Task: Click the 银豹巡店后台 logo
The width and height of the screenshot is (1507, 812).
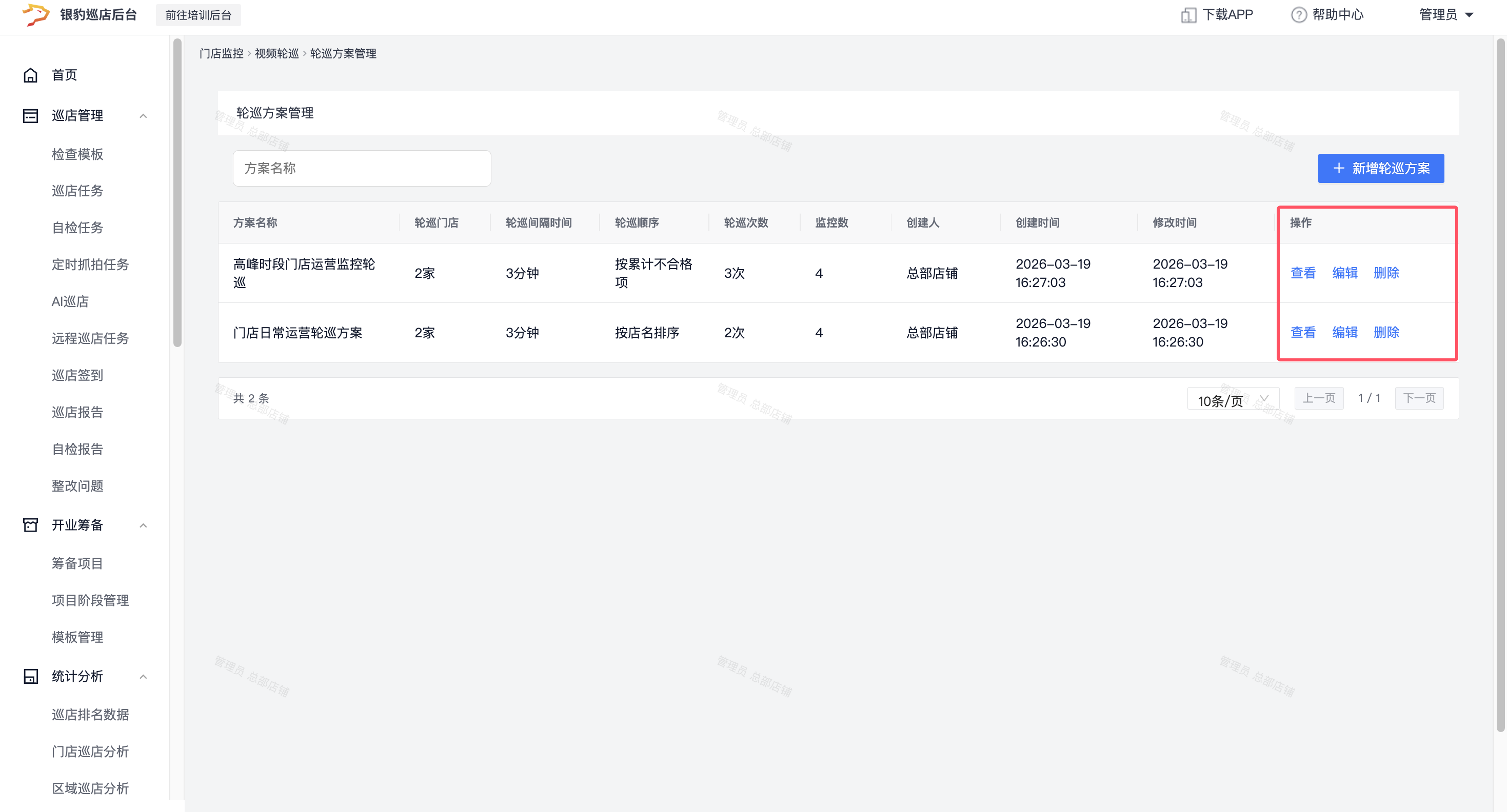Action: pos(36,15)
